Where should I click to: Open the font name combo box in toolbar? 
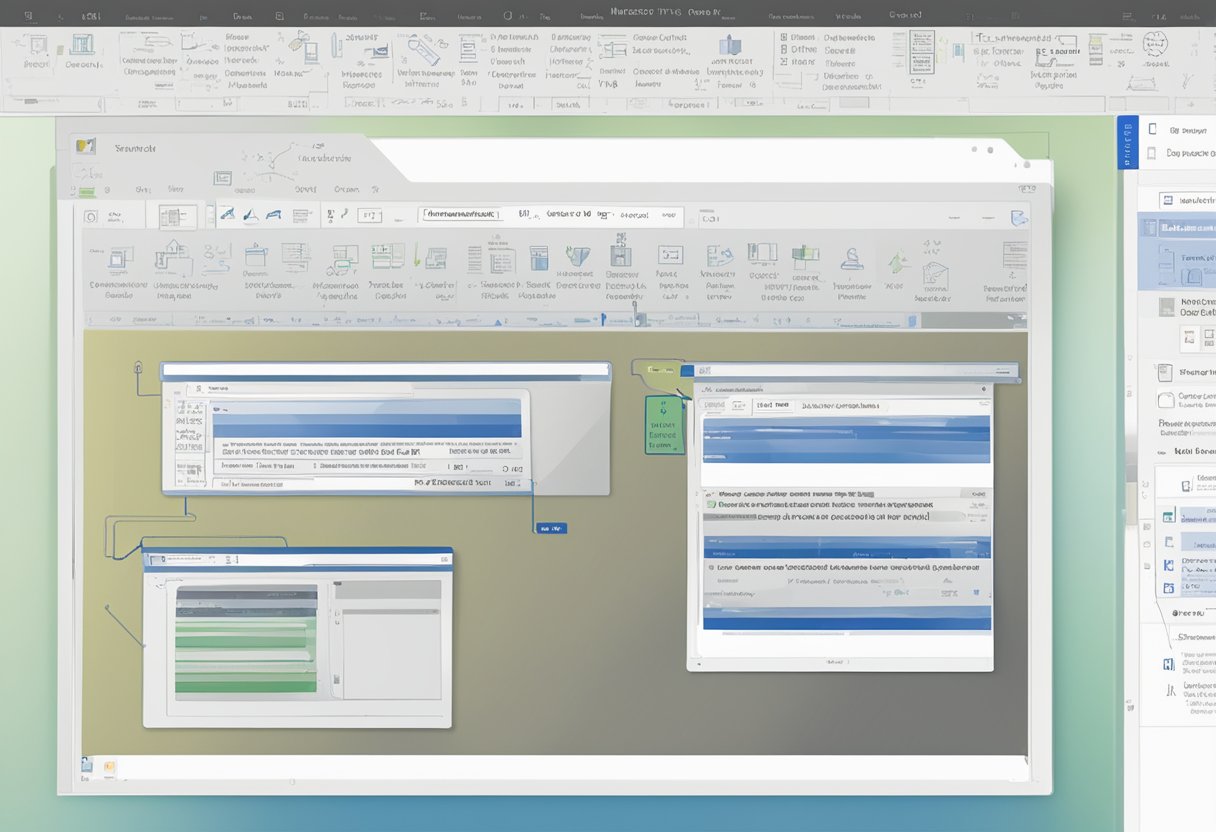461,214
